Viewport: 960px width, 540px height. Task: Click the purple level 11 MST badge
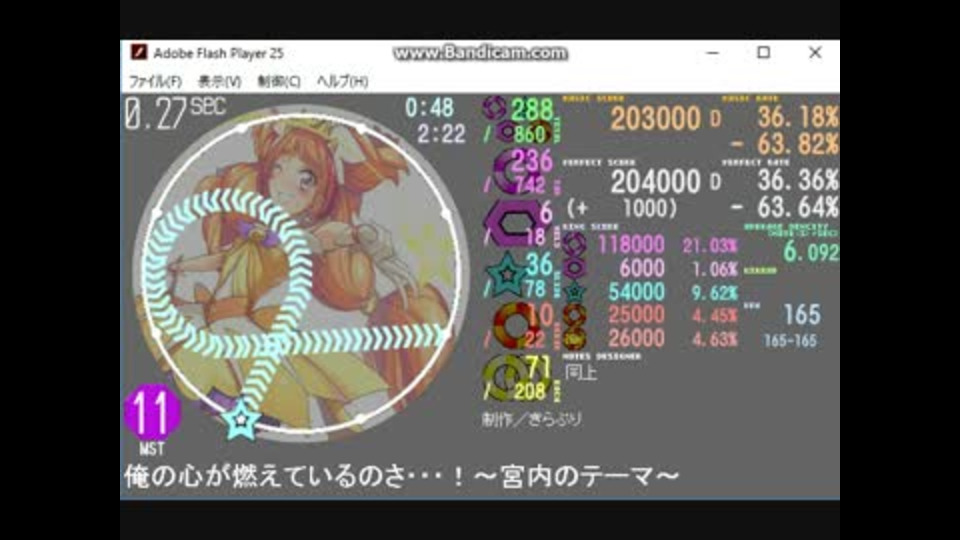152,413
